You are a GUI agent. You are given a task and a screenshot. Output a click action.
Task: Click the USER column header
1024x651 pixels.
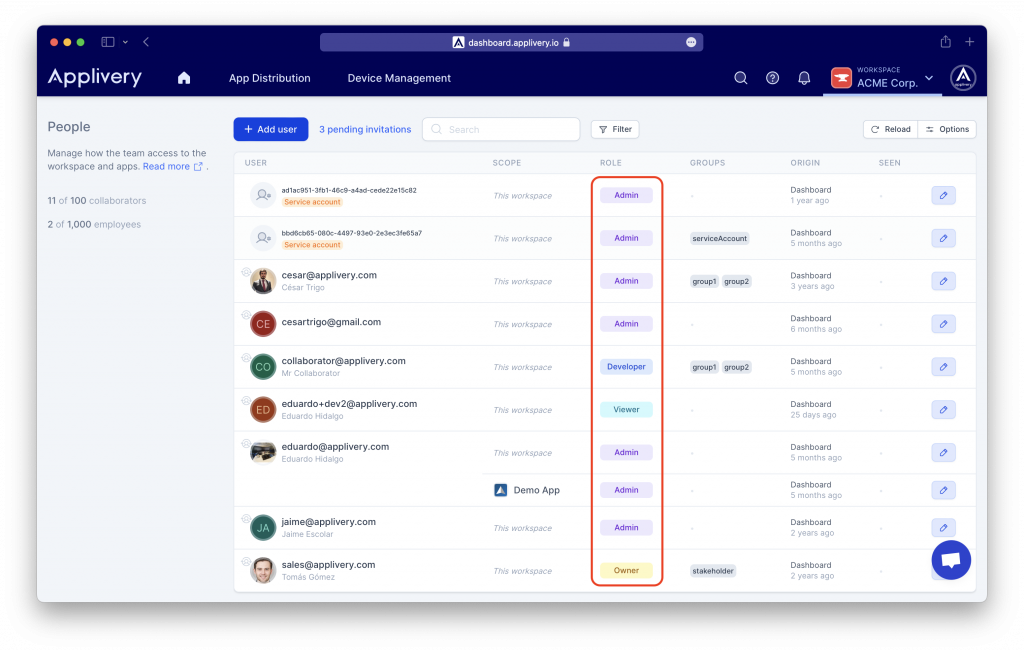pos(255,163)
